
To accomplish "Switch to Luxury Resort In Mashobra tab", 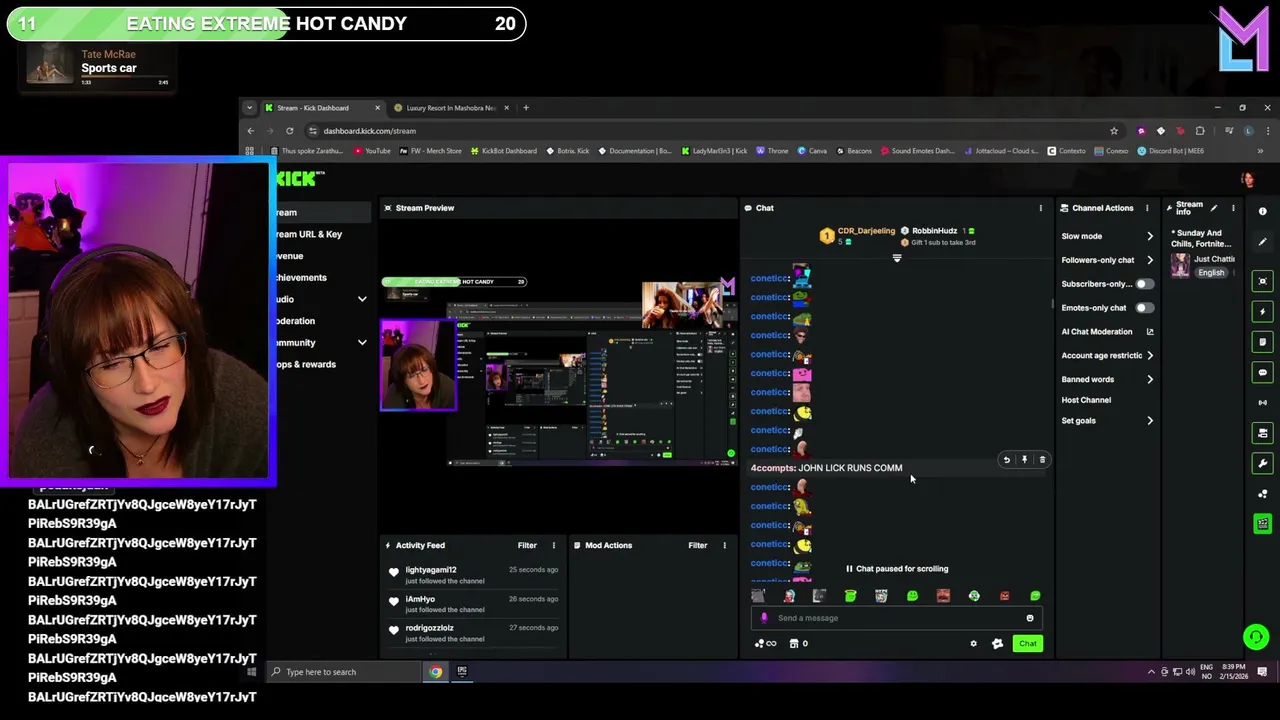I will click(452, 108).
